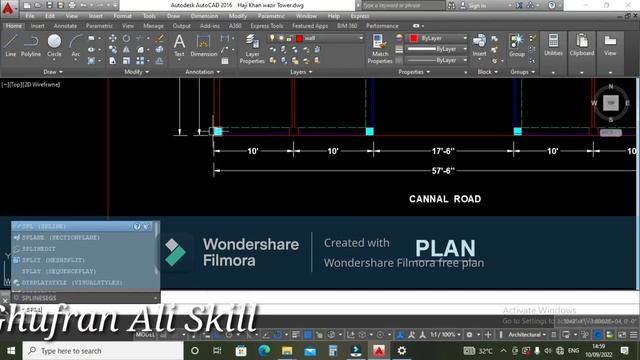Toggle Lineweight display in status bar
The height and width of the screenshot is (360, 640).
pos(296,335)
